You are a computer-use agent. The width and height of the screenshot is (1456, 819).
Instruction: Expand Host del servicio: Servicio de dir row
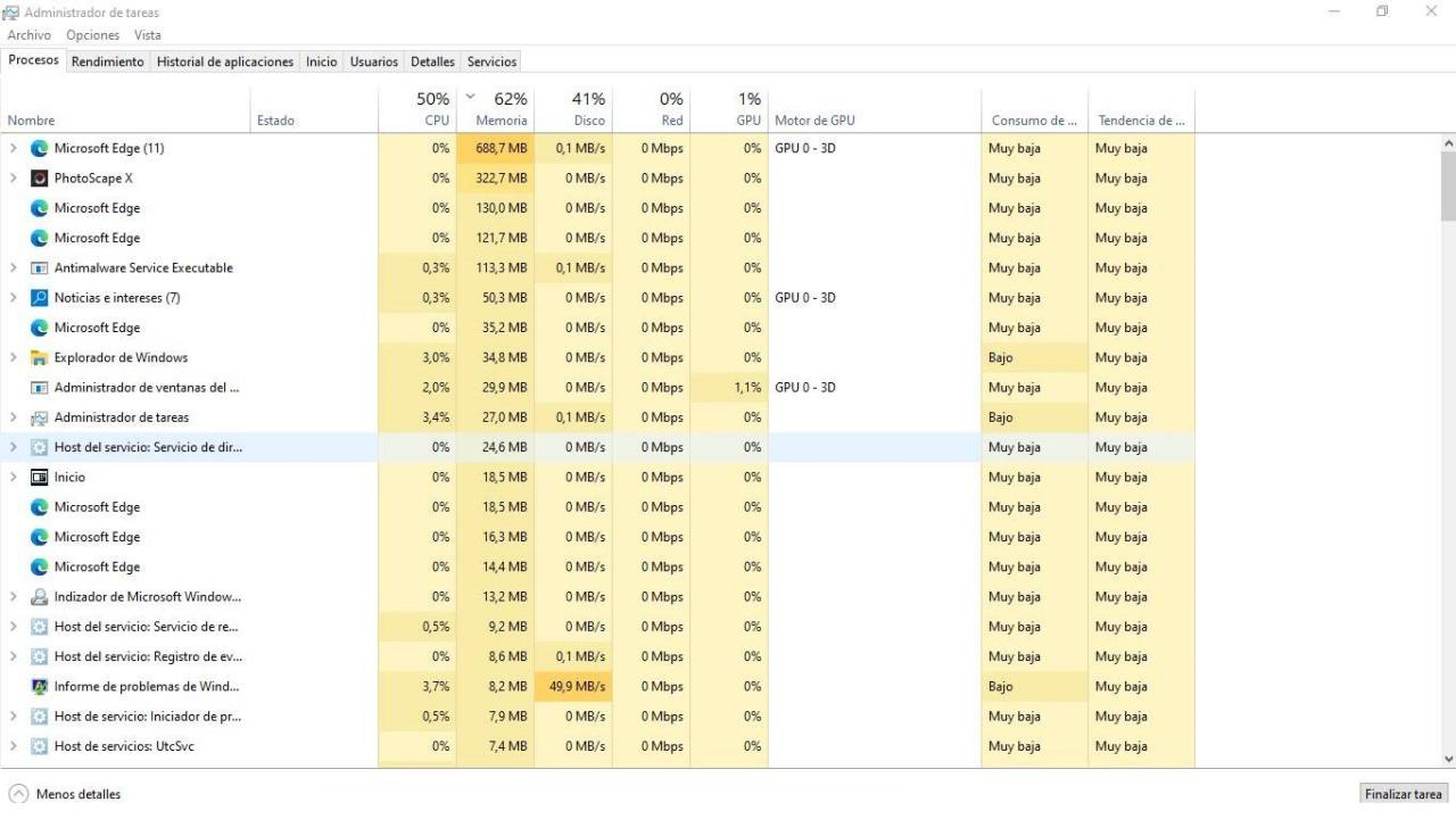pos(13,448)
